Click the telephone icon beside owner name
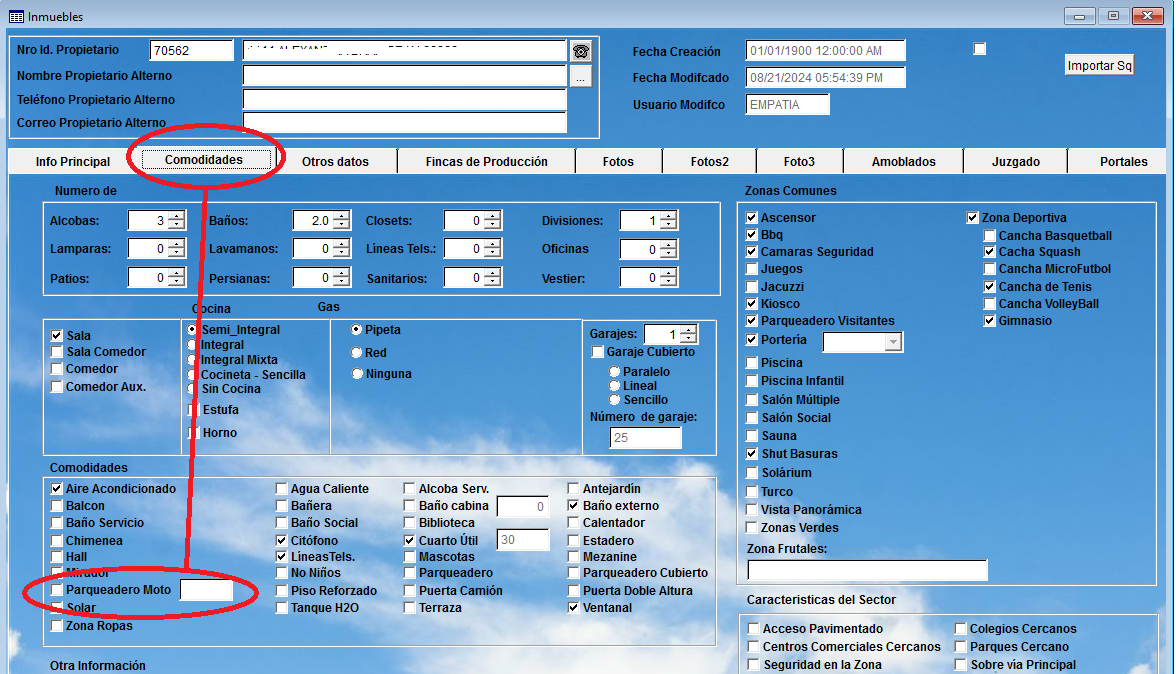This screenshot has width=1176, height=674. click(580, 51)
